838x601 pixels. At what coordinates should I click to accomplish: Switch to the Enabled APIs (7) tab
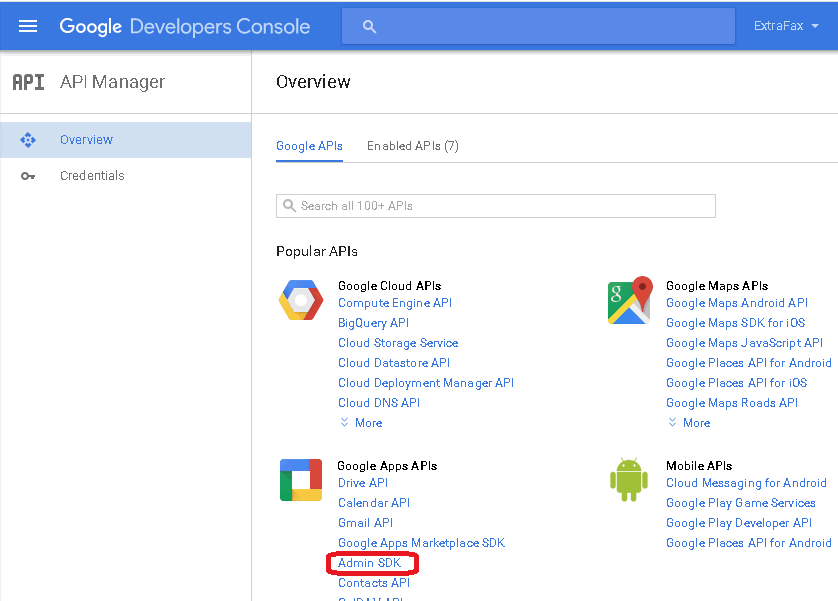point(413,146)
